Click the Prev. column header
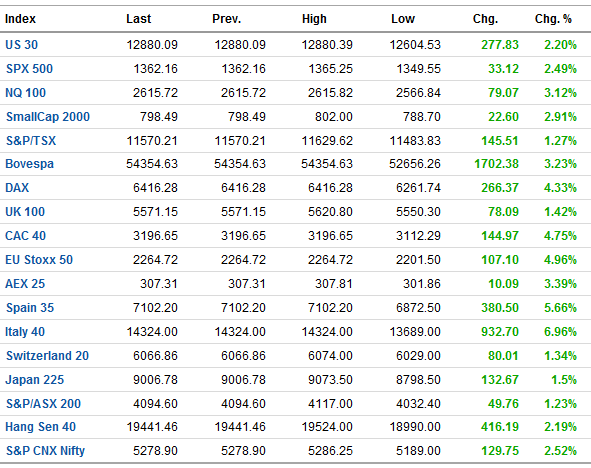591x468 pixels. (x=227, y=19)
